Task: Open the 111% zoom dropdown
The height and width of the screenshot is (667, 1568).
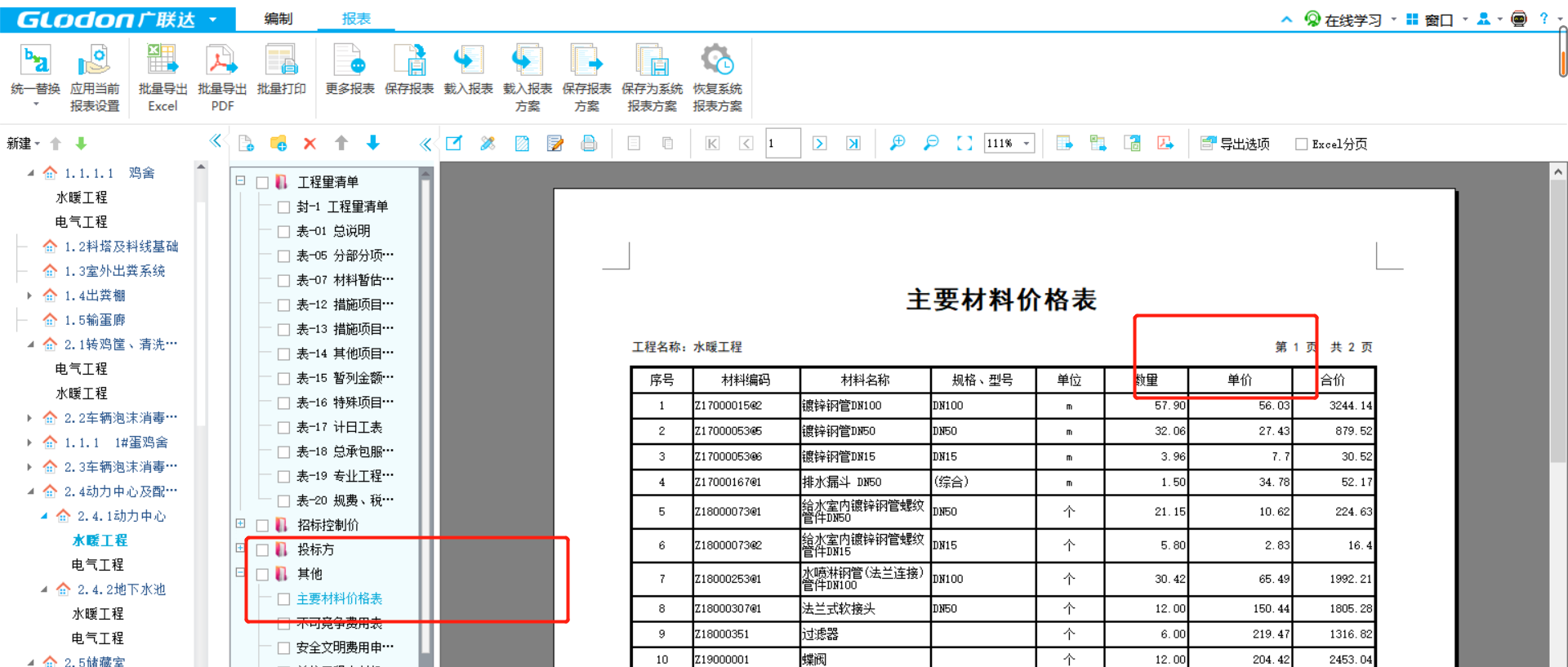Action: click(x=1027, y=144)
